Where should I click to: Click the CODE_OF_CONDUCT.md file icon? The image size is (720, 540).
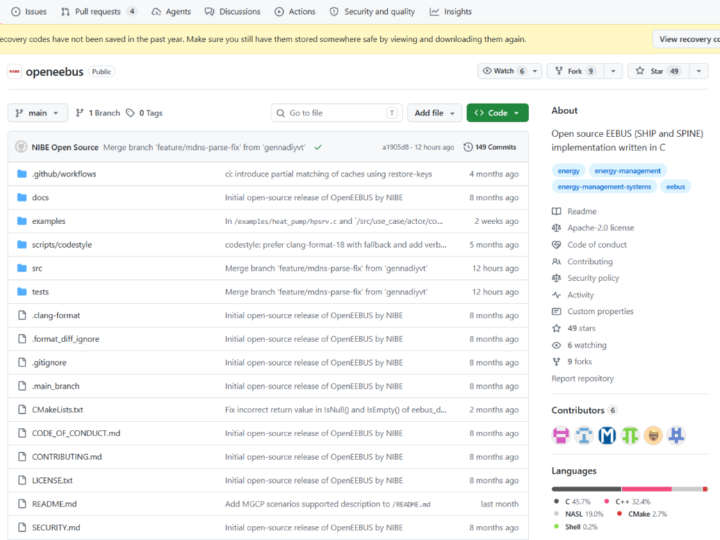22,433
